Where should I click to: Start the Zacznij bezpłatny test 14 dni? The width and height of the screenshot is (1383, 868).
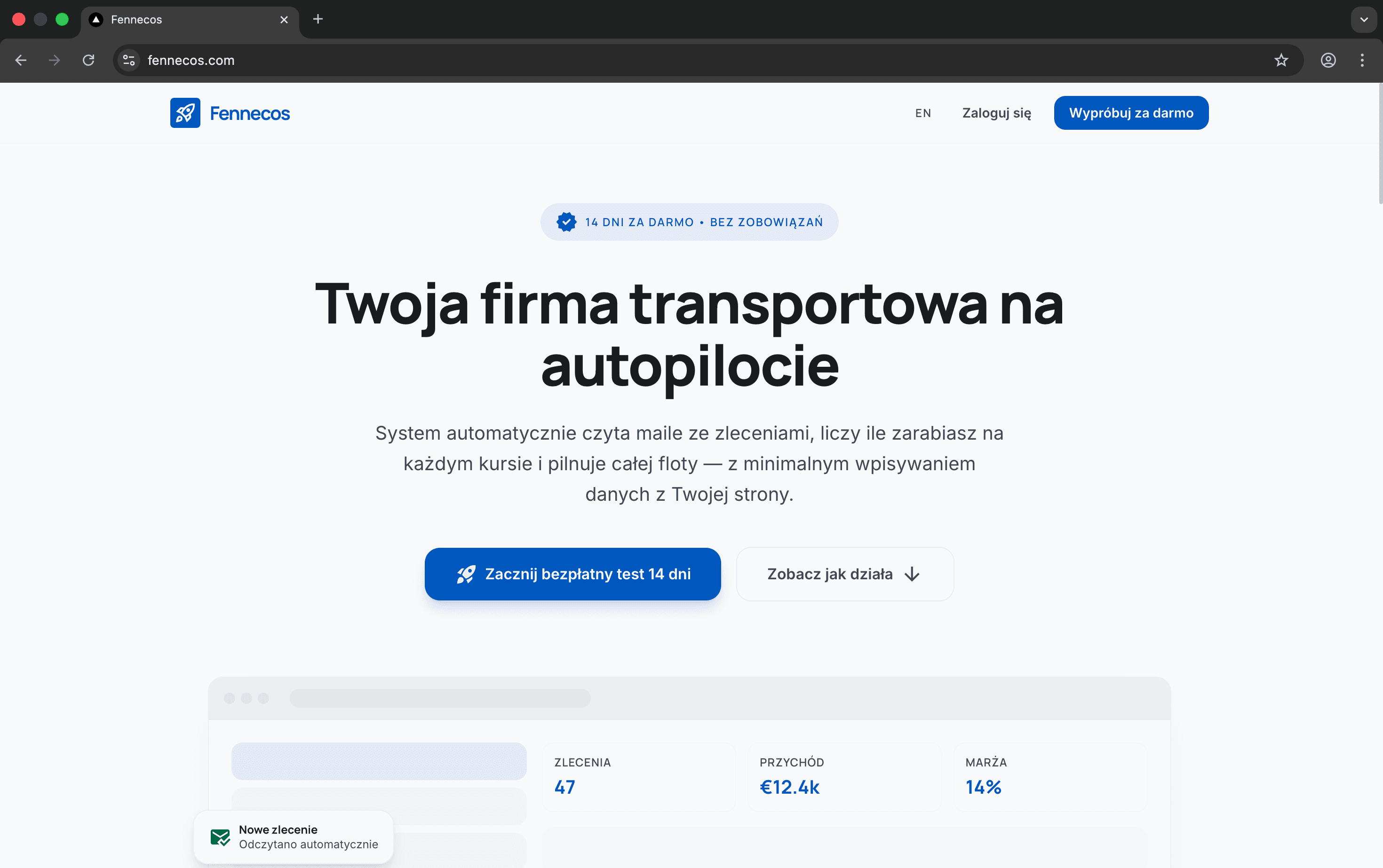pyautogui.click(x=572, y=574)
